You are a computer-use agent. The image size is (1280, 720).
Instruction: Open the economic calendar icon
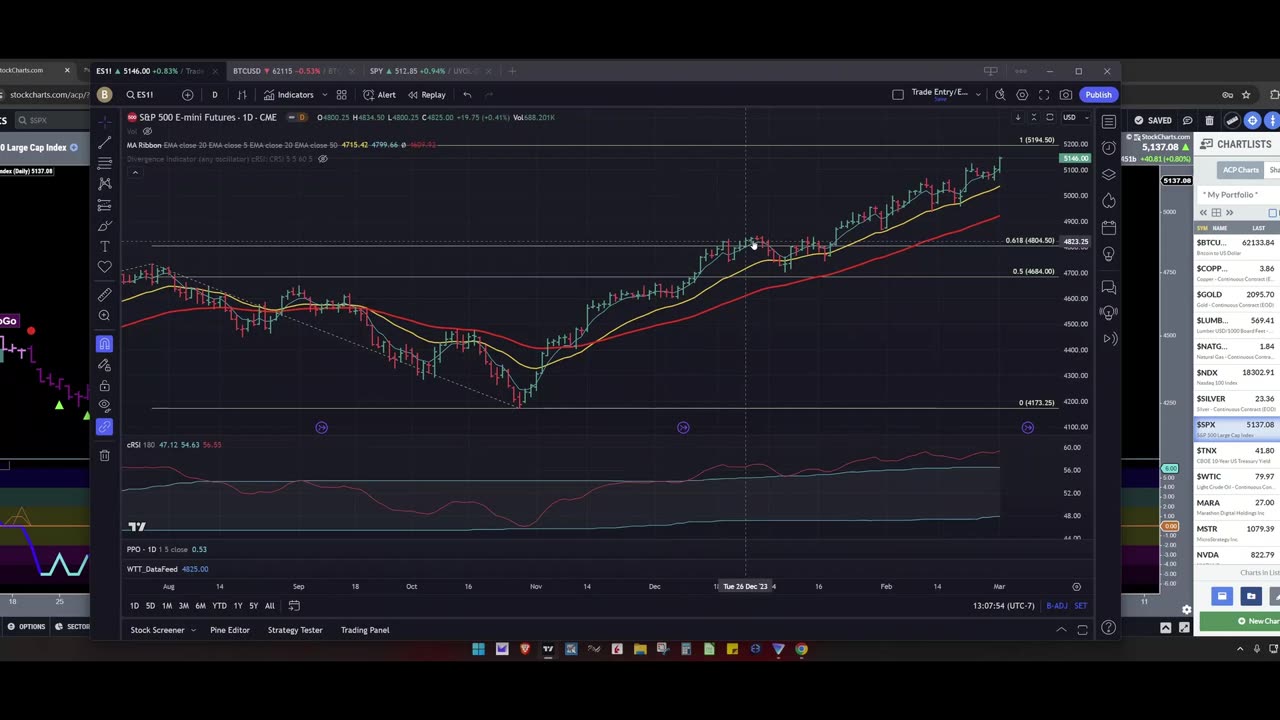pos(1108,227)
